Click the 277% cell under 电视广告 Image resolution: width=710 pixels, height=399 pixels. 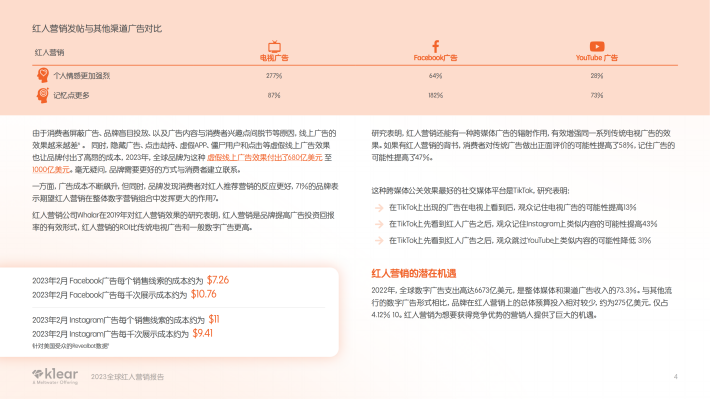coord(274,76)
